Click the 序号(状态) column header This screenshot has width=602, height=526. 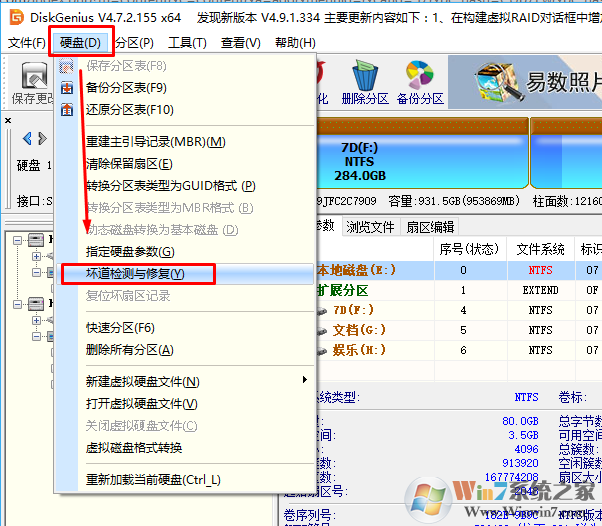(x=469, y=250)
